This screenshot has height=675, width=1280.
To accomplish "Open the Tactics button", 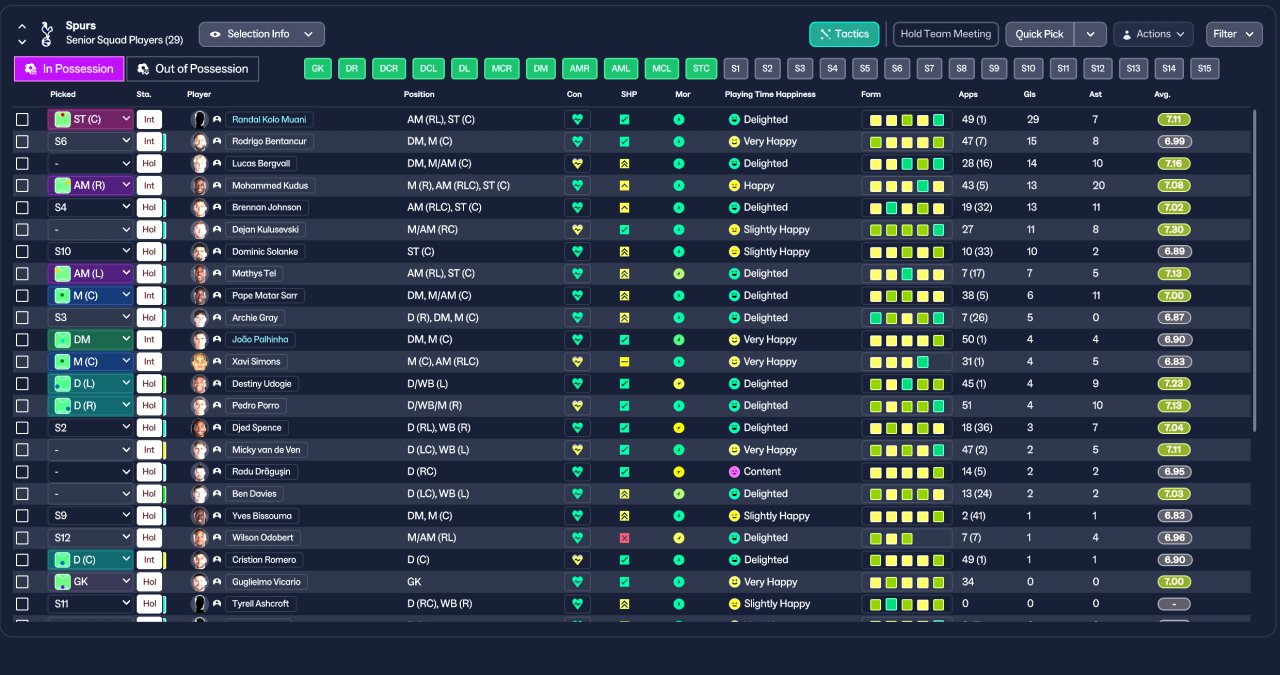I will coord(844,34).
